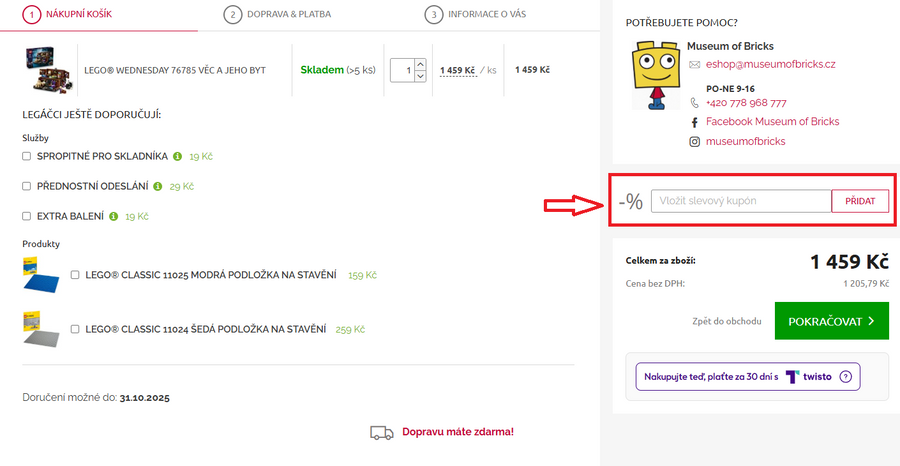Click the Dopravu máte zdarma text
Viewport: 900px width, 466px height.
[x=457, y=432]
